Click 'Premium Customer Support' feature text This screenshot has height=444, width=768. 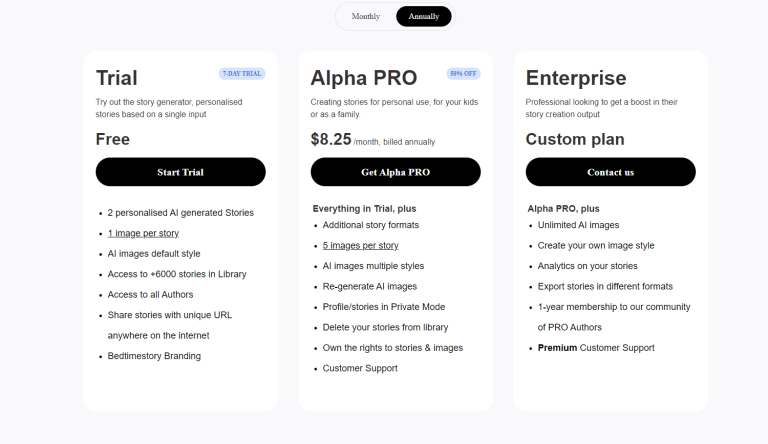[x=596, y=348]
